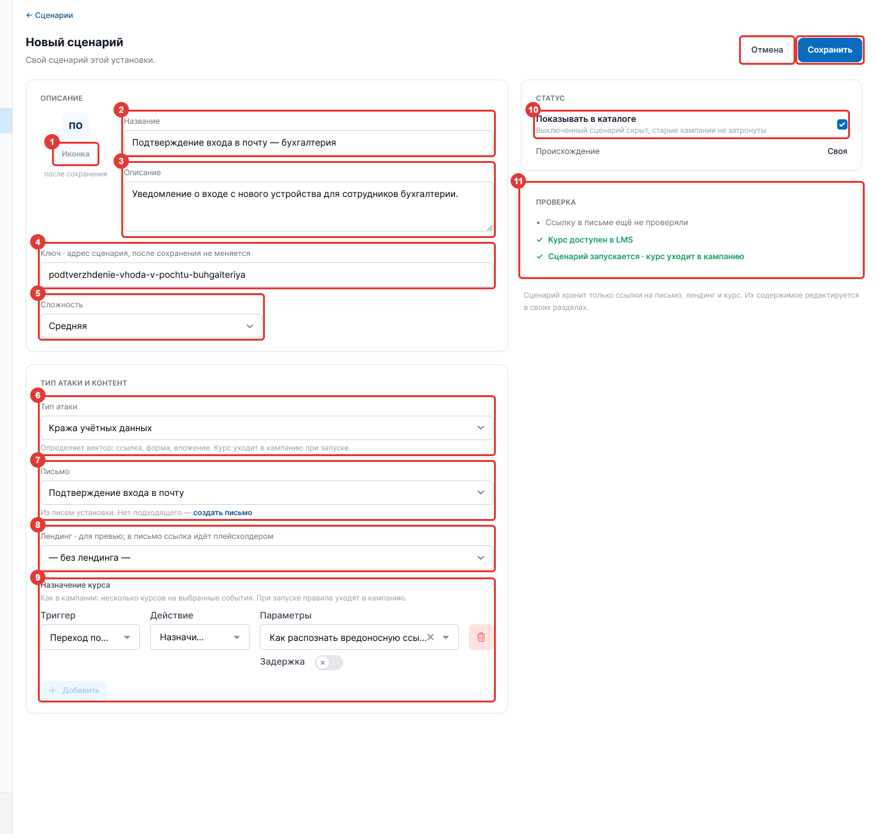The image size is (875, 834).
Task: Toggle the Задержка switch
Action: click(x=329, y=662)
